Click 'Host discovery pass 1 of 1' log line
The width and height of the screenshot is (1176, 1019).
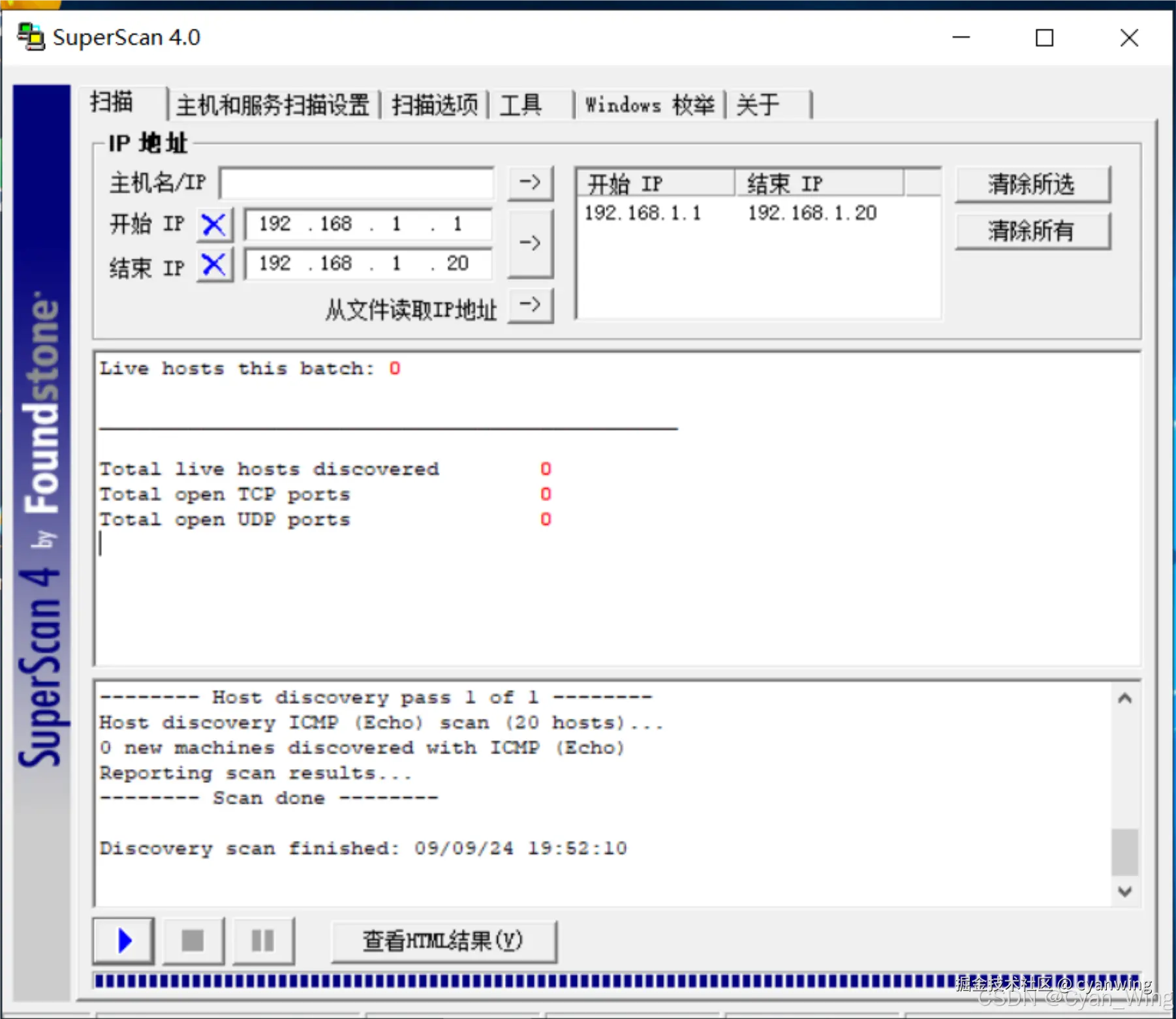click(376, 697)
